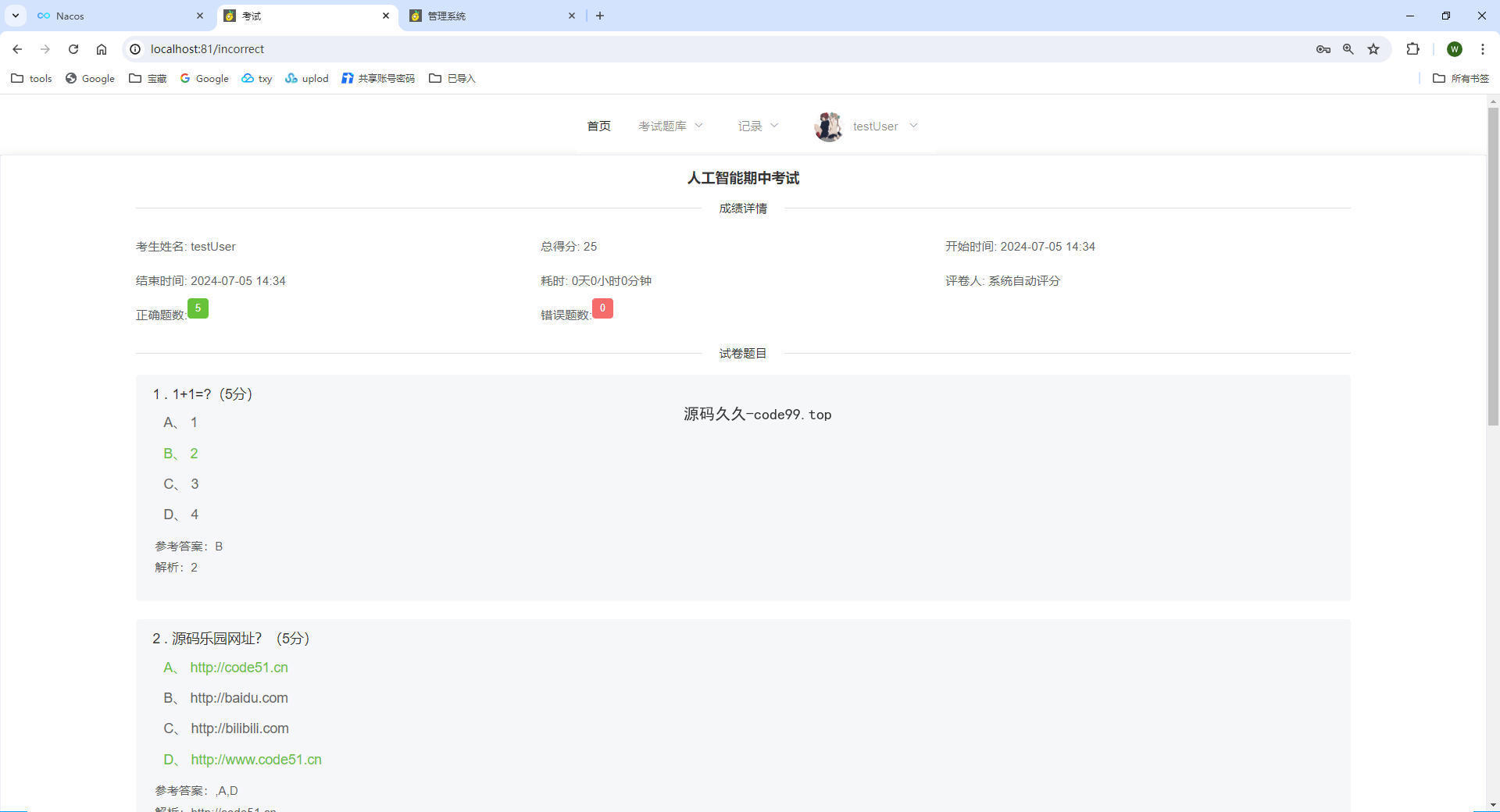Click the 耗时: 0天0小时0分钟 text

(x=596, y=281)
